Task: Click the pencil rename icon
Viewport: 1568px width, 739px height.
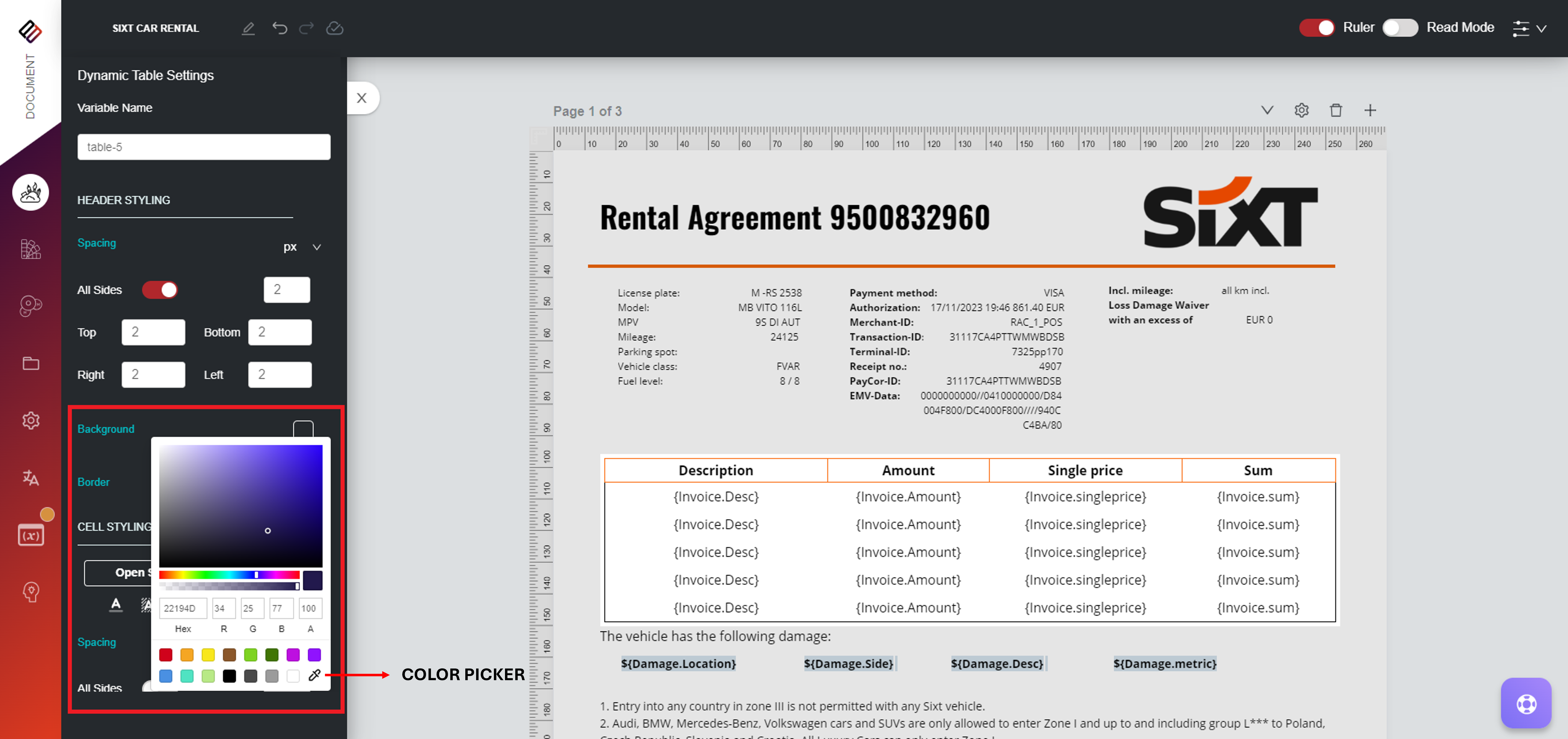Action: point(248,28)
